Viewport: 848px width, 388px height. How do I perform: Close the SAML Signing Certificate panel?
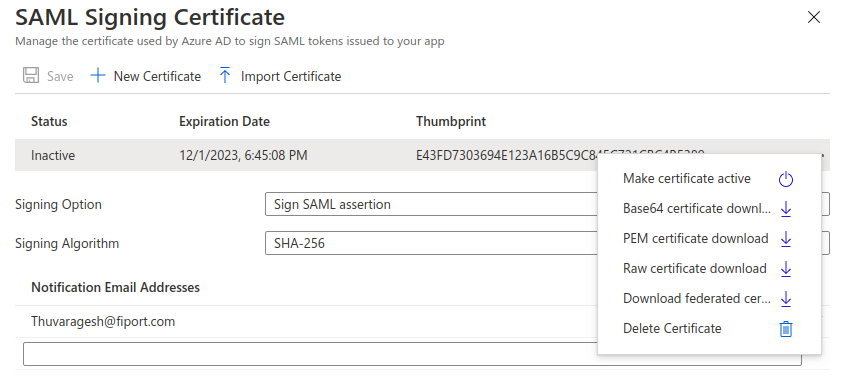[813, 17]
